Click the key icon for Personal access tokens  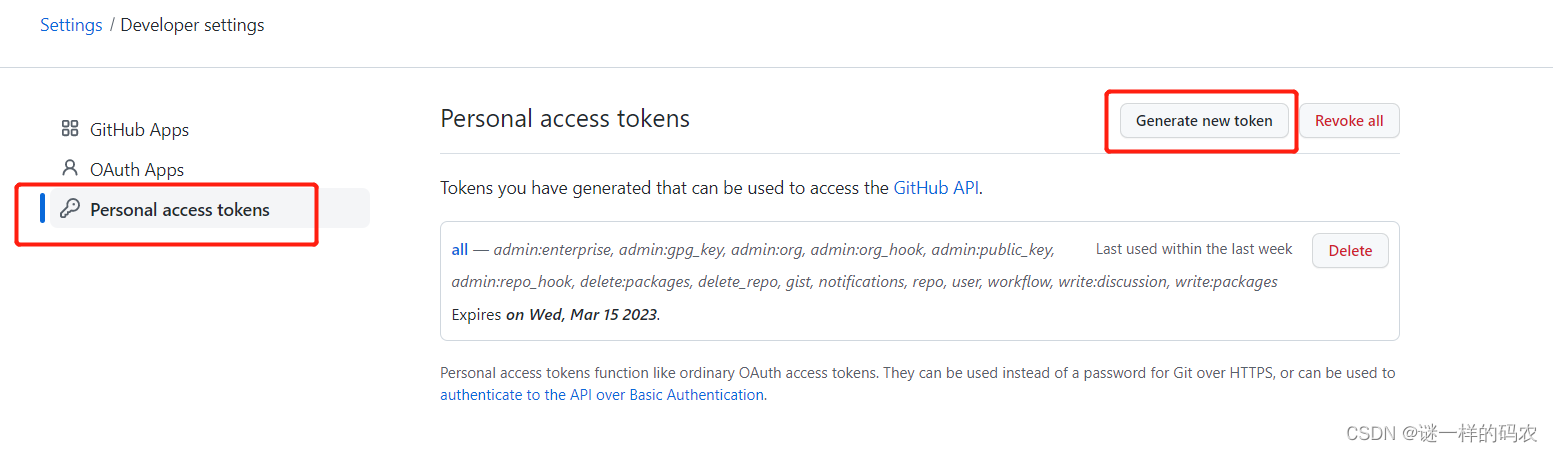tap(70, 208)
